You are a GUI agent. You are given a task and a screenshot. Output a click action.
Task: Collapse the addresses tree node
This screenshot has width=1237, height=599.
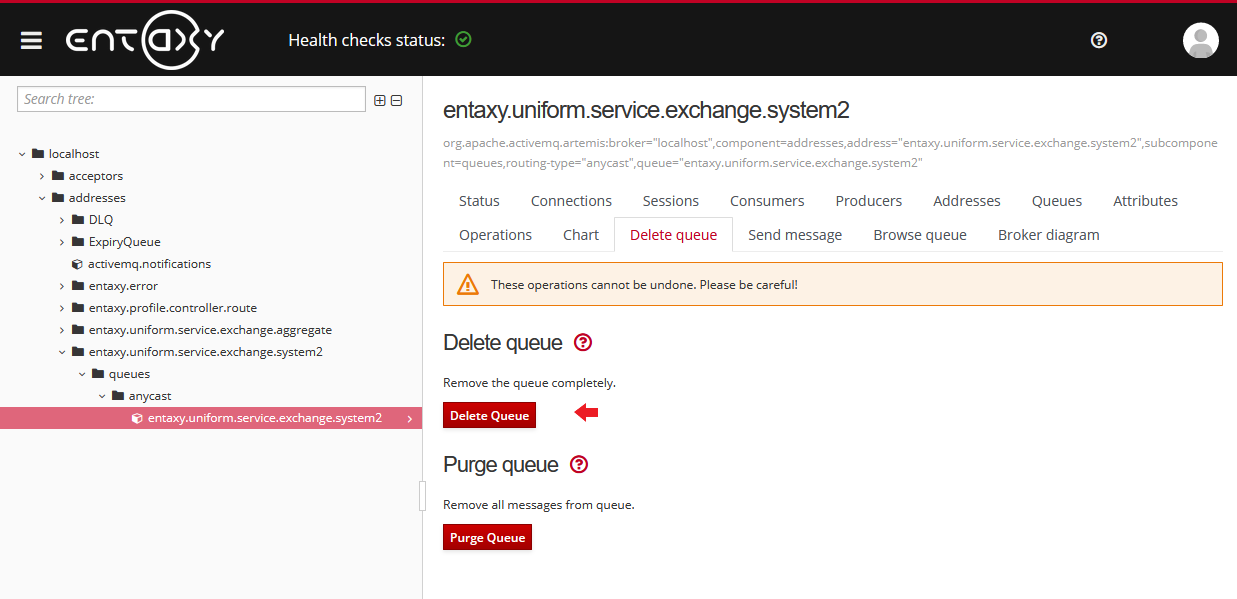point(42,198)
